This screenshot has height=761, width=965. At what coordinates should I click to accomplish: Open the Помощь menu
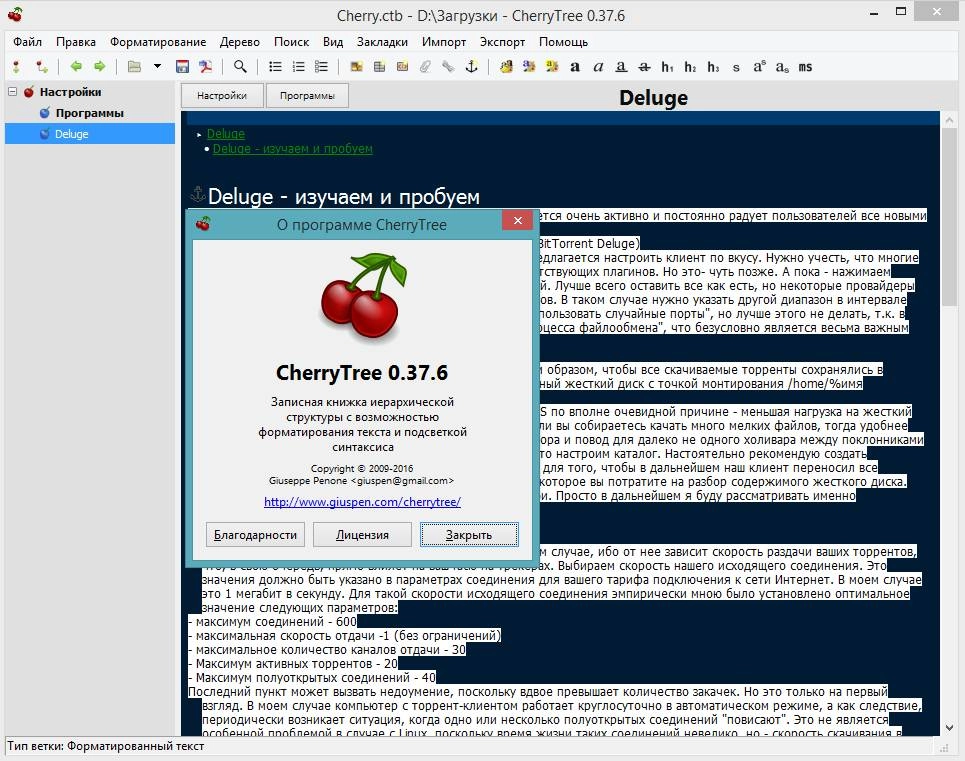563,41
